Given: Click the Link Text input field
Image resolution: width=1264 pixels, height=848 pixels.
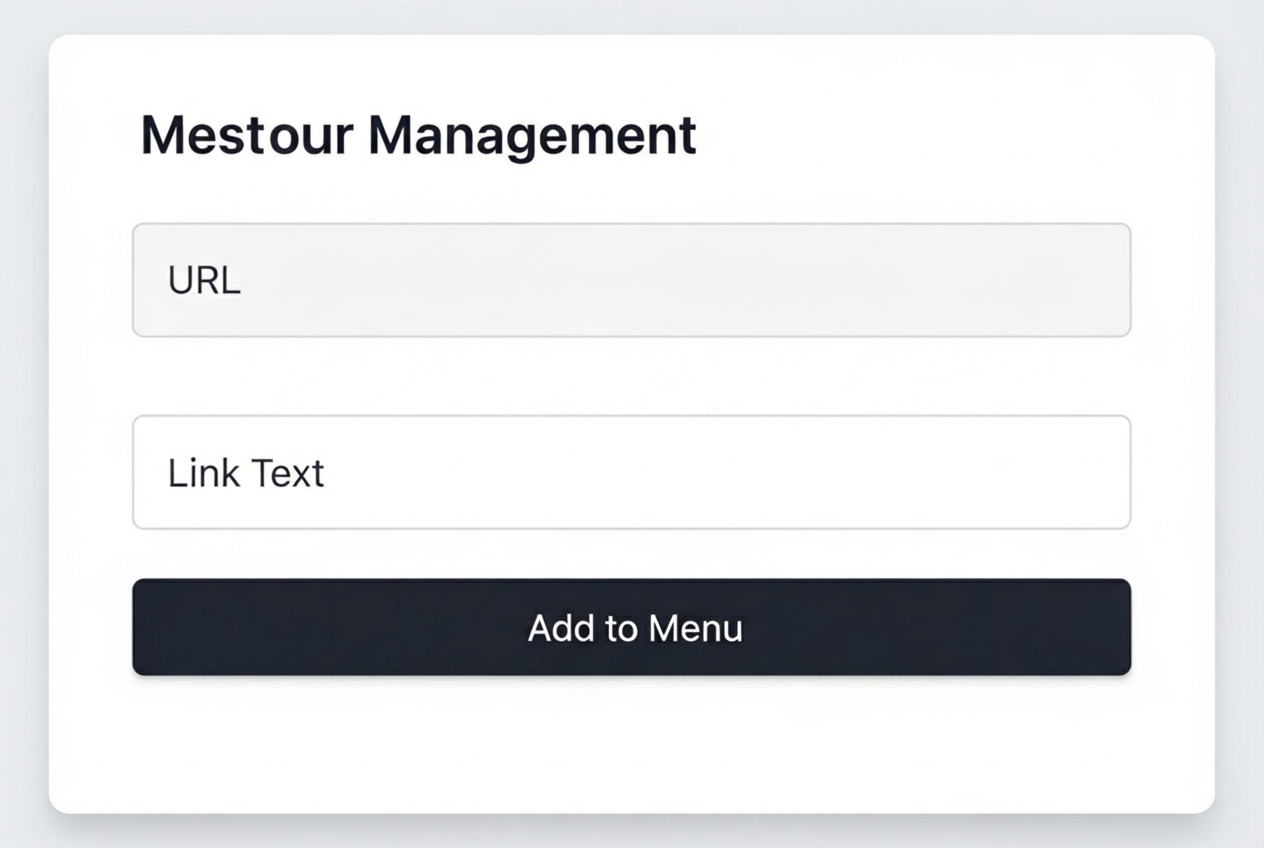Looking at the screenshot, I should coord(630,472).
